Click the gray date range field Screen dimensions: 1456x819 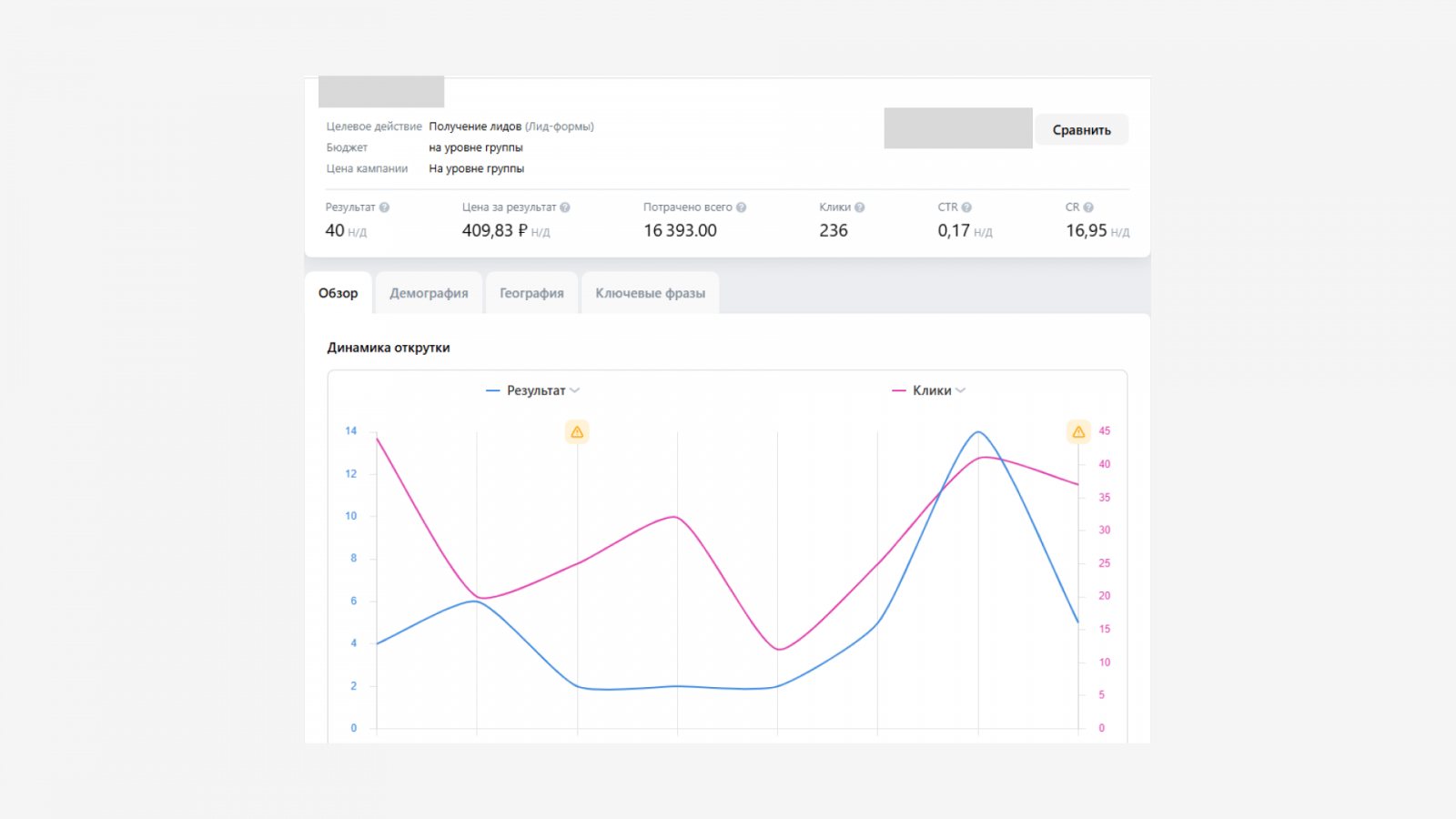(x=958, y=128)
